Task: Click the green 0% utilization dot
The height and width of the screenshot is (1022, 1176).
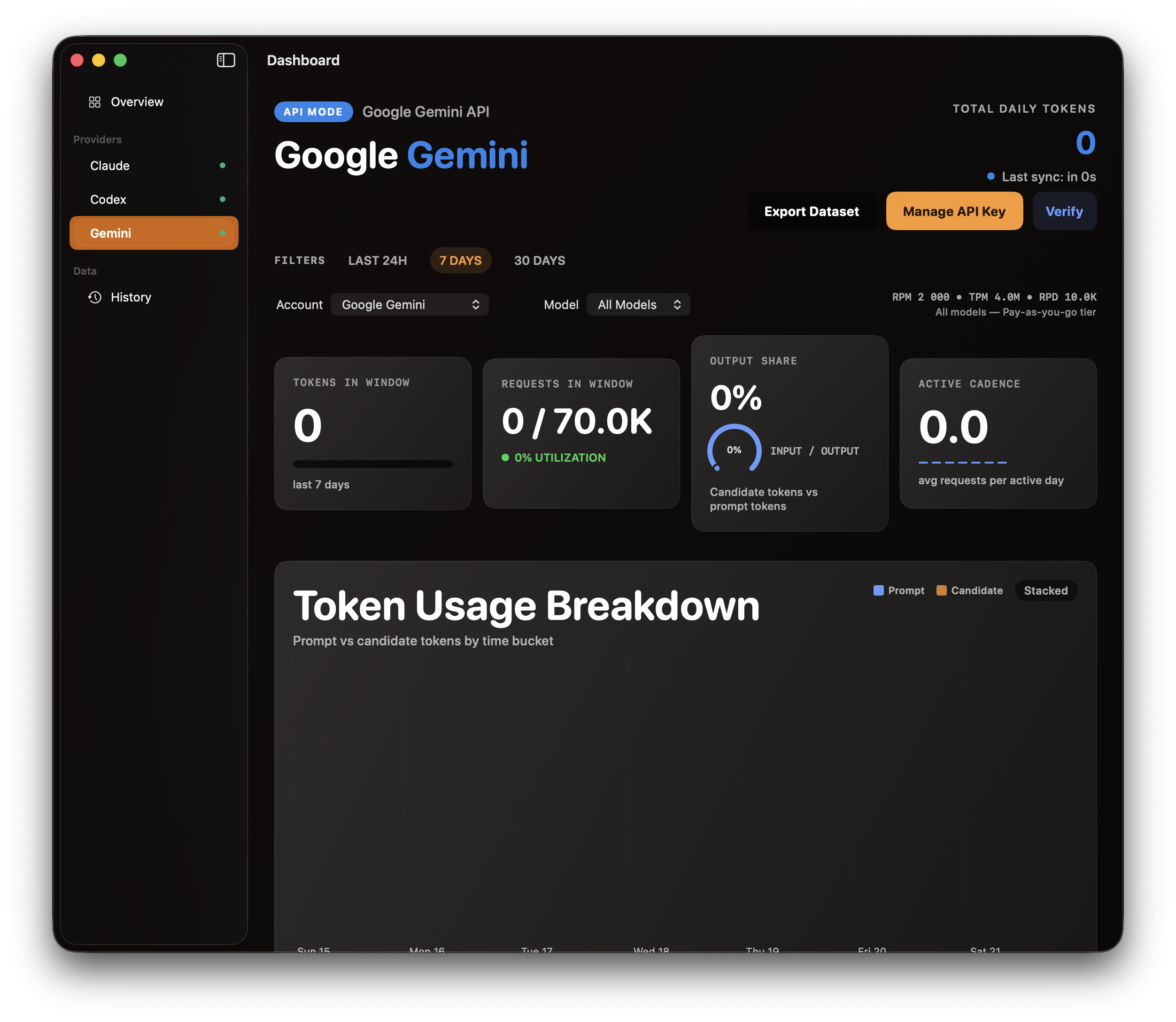Action: coord(506,457)
